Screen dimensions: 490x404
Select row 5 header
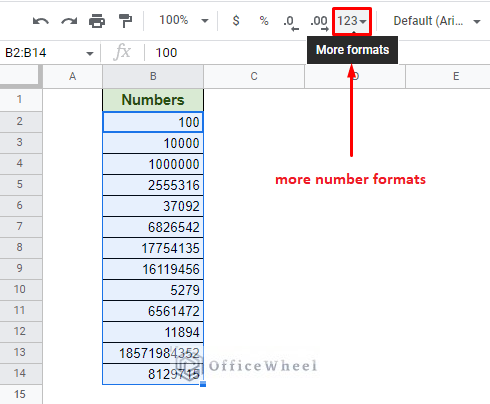[20, 184]
